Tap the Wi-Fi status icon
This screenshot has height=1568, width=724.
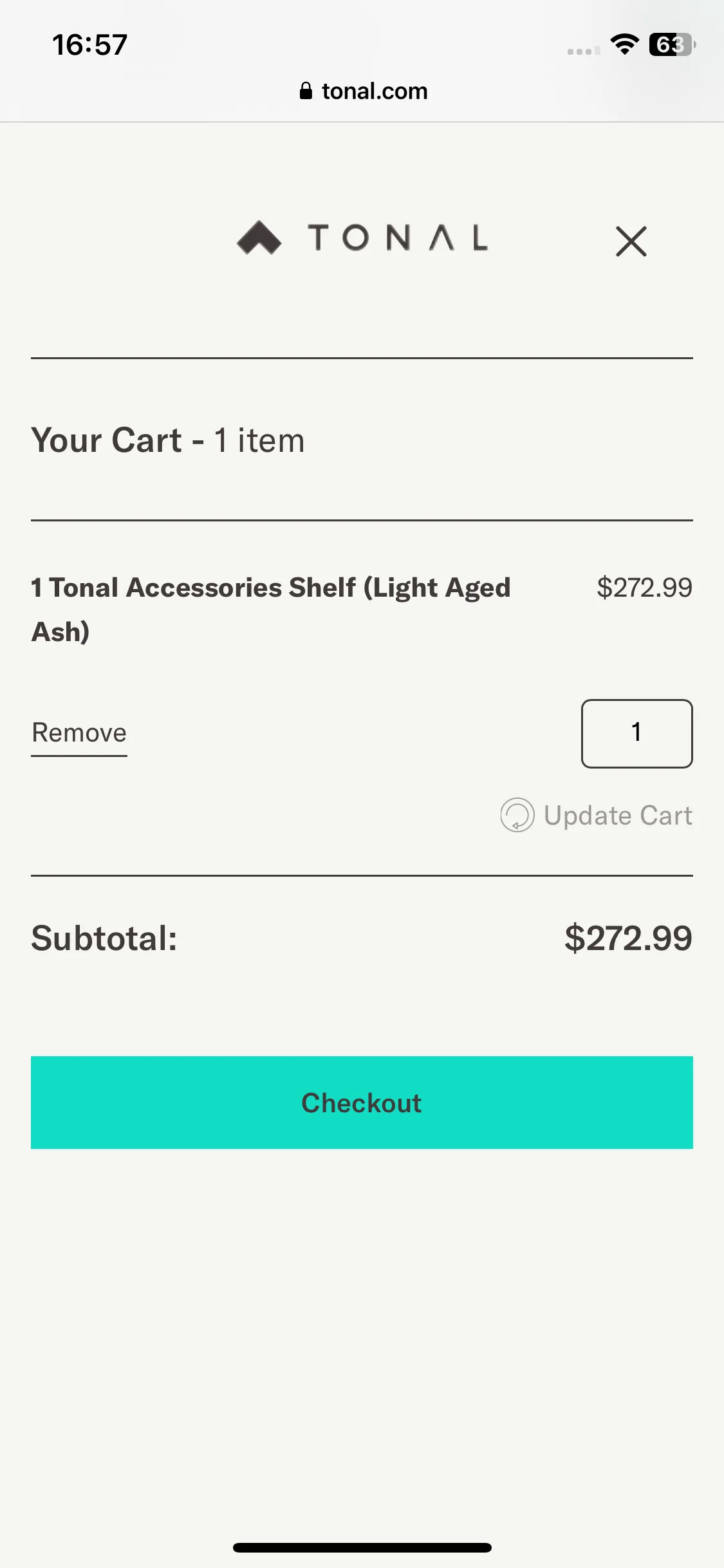[624, 44]
